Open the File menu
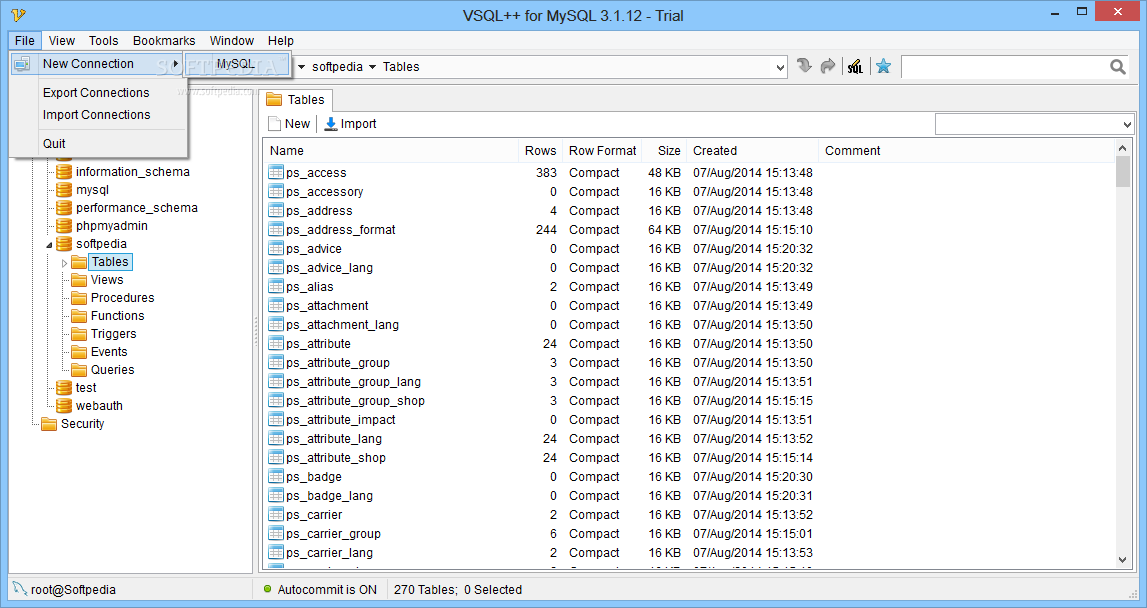 click(x=25, y=40)
